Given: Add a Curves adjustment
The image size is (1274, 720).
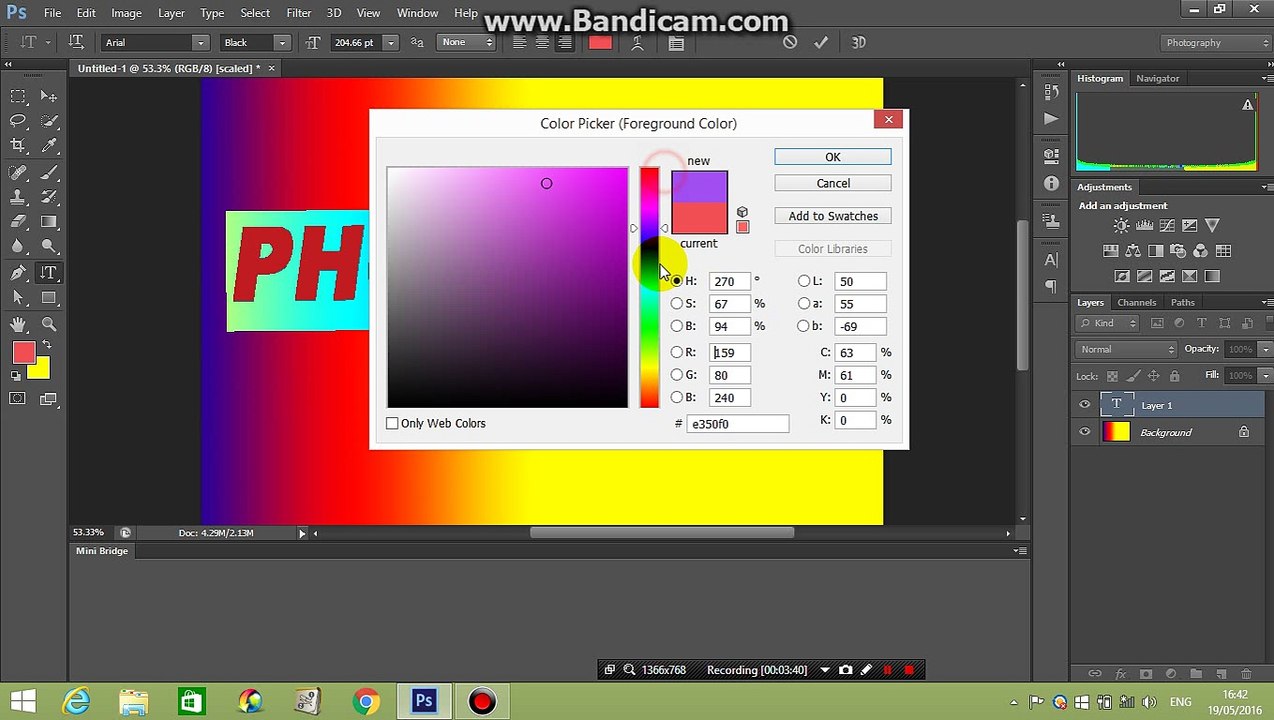Looking at the screenshot, I should 1166,226.
